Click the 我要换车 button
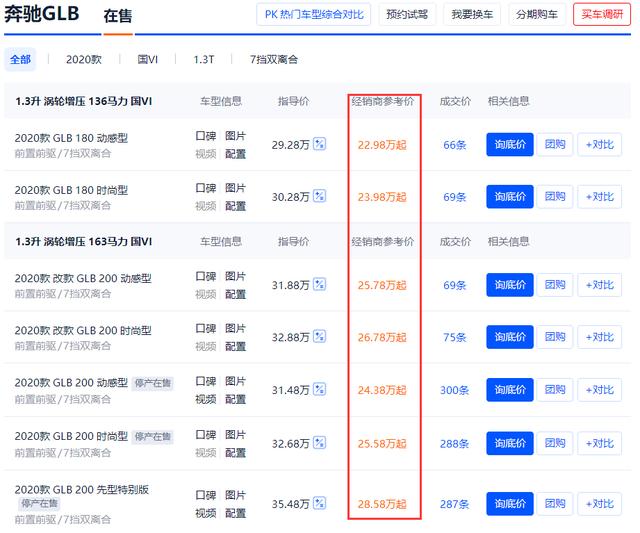 pyautogui.click(x=472, y=14)
